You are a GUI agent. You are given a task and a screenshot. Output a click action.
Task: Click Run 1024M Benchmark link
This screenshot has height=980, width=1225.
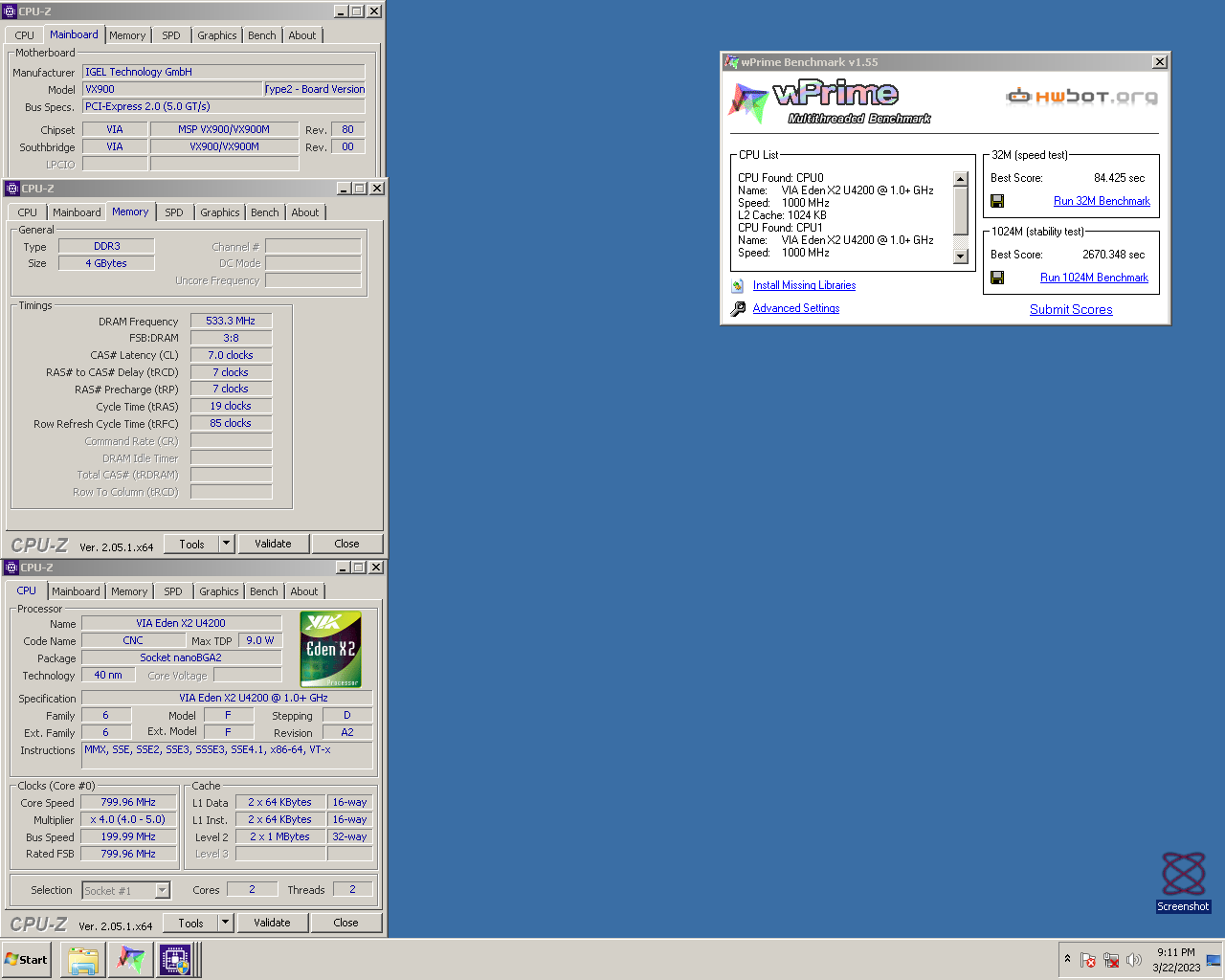click(x=1094, y=278)
